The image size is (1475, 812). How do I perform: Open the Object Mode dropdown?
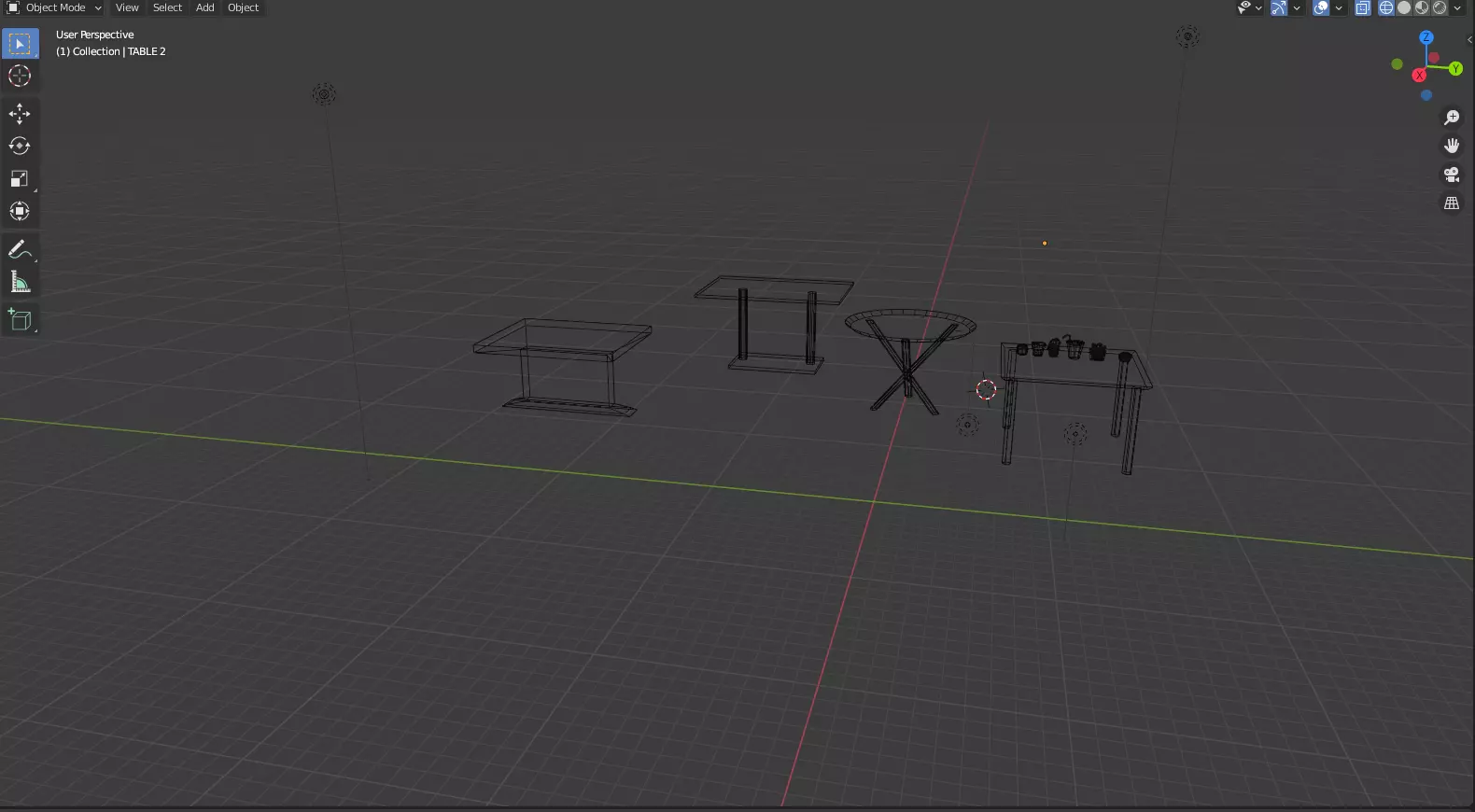(x=54, y=7)
